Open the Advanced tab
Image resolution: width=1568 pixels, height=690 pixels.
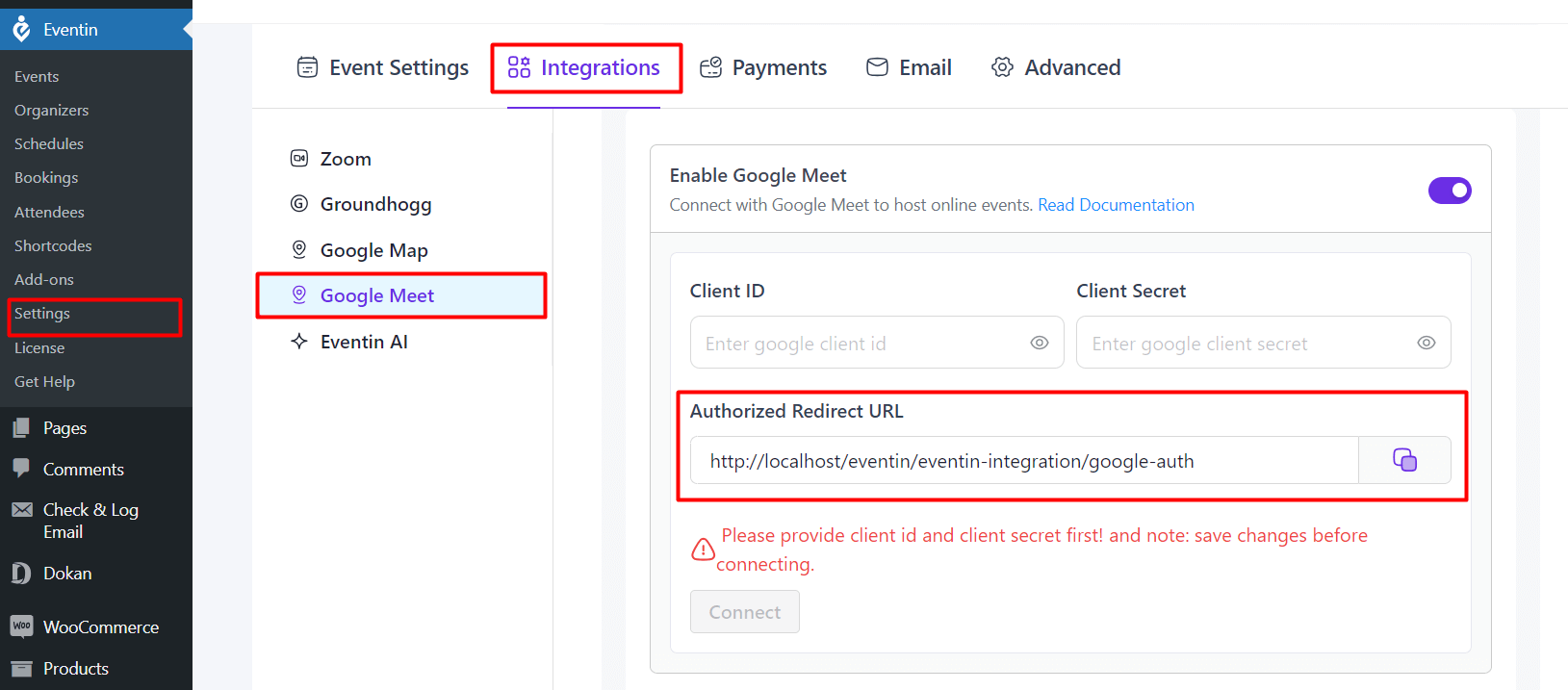[x=1056, y=67]
